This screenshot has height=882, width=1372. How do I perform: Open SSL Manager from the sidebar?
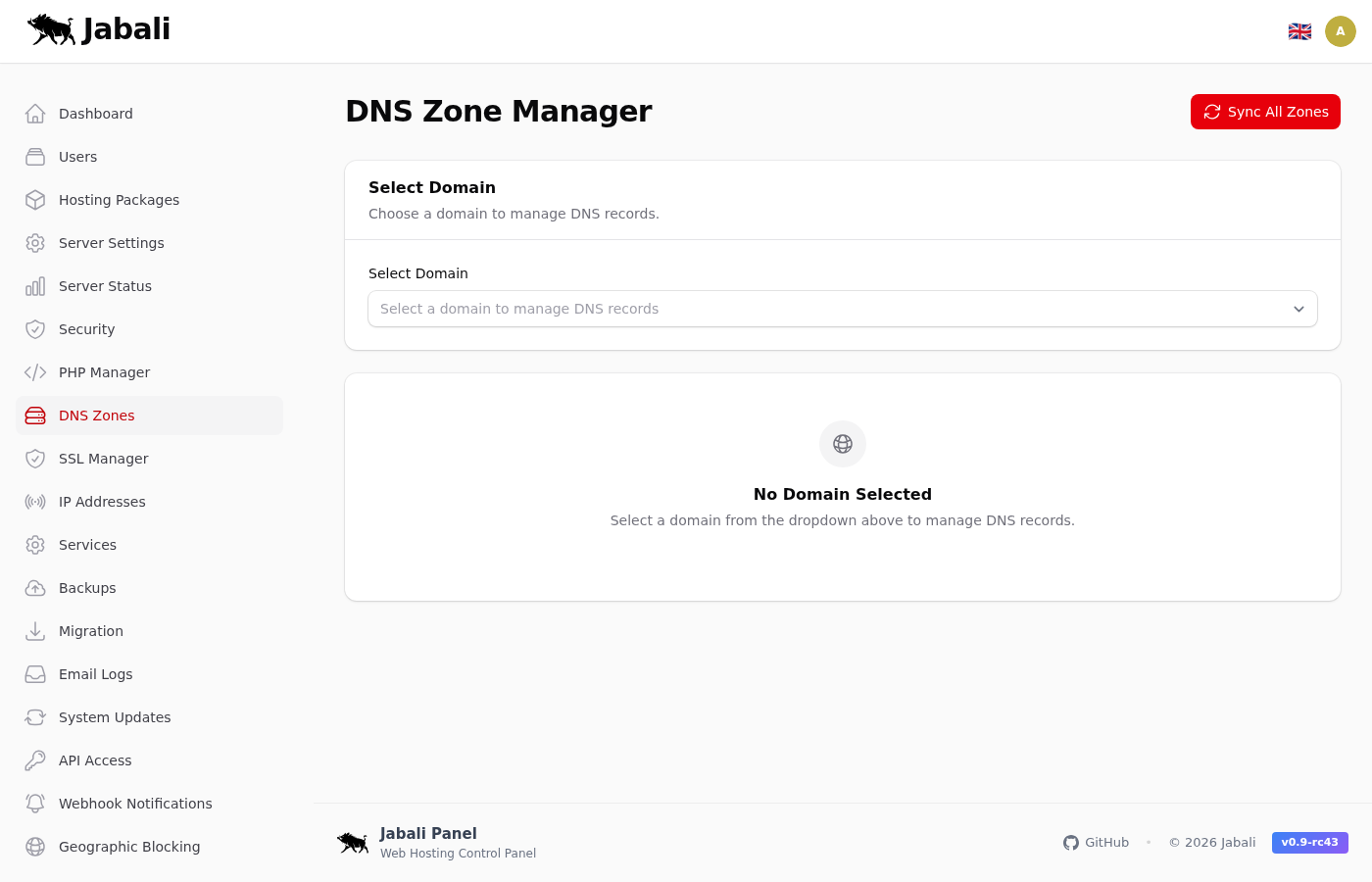click(104, 459)
